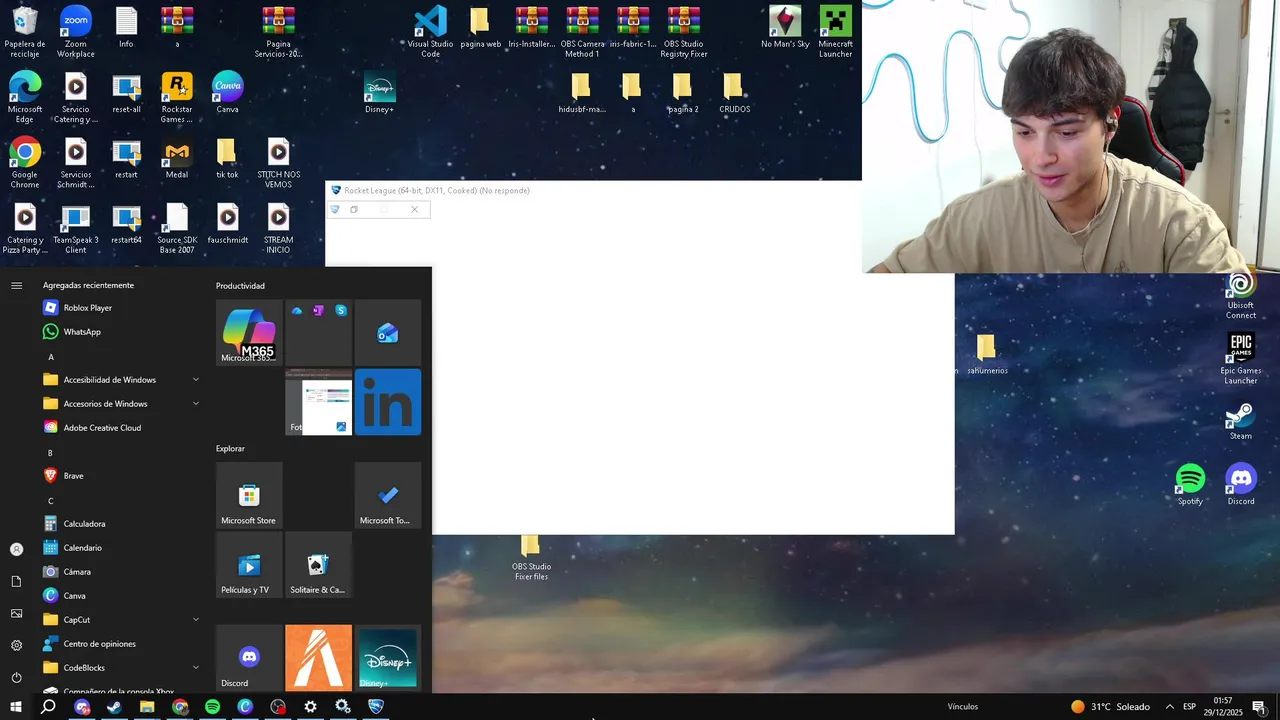This screenshot has height=720, width=1280.
Task: Open the Disney+ tile in Start menu
Action: (x=388, y=658)
